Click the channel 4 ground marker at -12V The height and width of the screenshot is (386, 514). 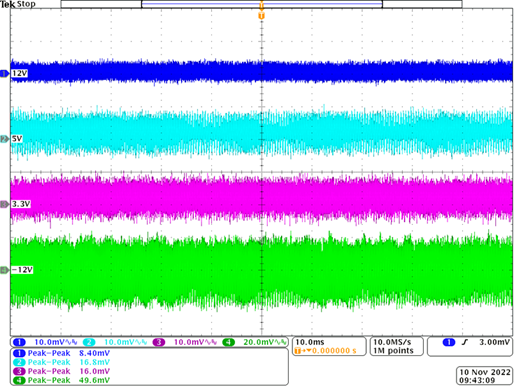pos(4,270)
